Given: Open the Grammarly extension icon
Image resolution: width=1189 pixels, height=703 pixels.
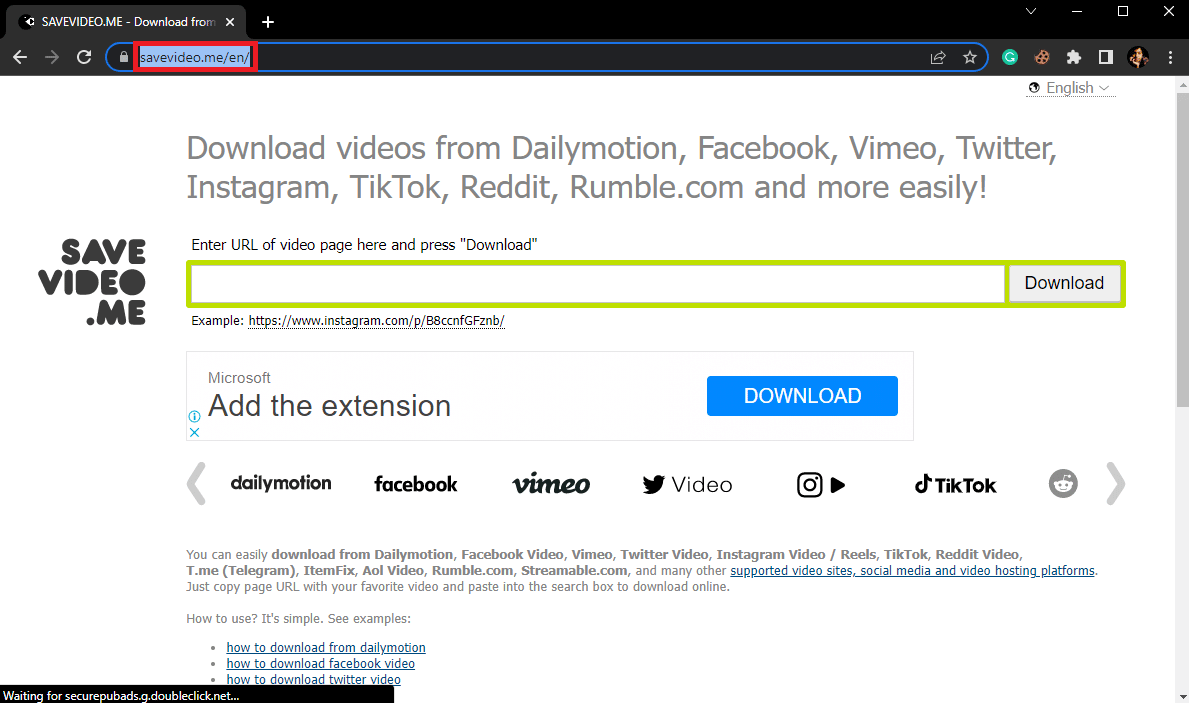Looking at the screenshot, I should point(1010,57).
